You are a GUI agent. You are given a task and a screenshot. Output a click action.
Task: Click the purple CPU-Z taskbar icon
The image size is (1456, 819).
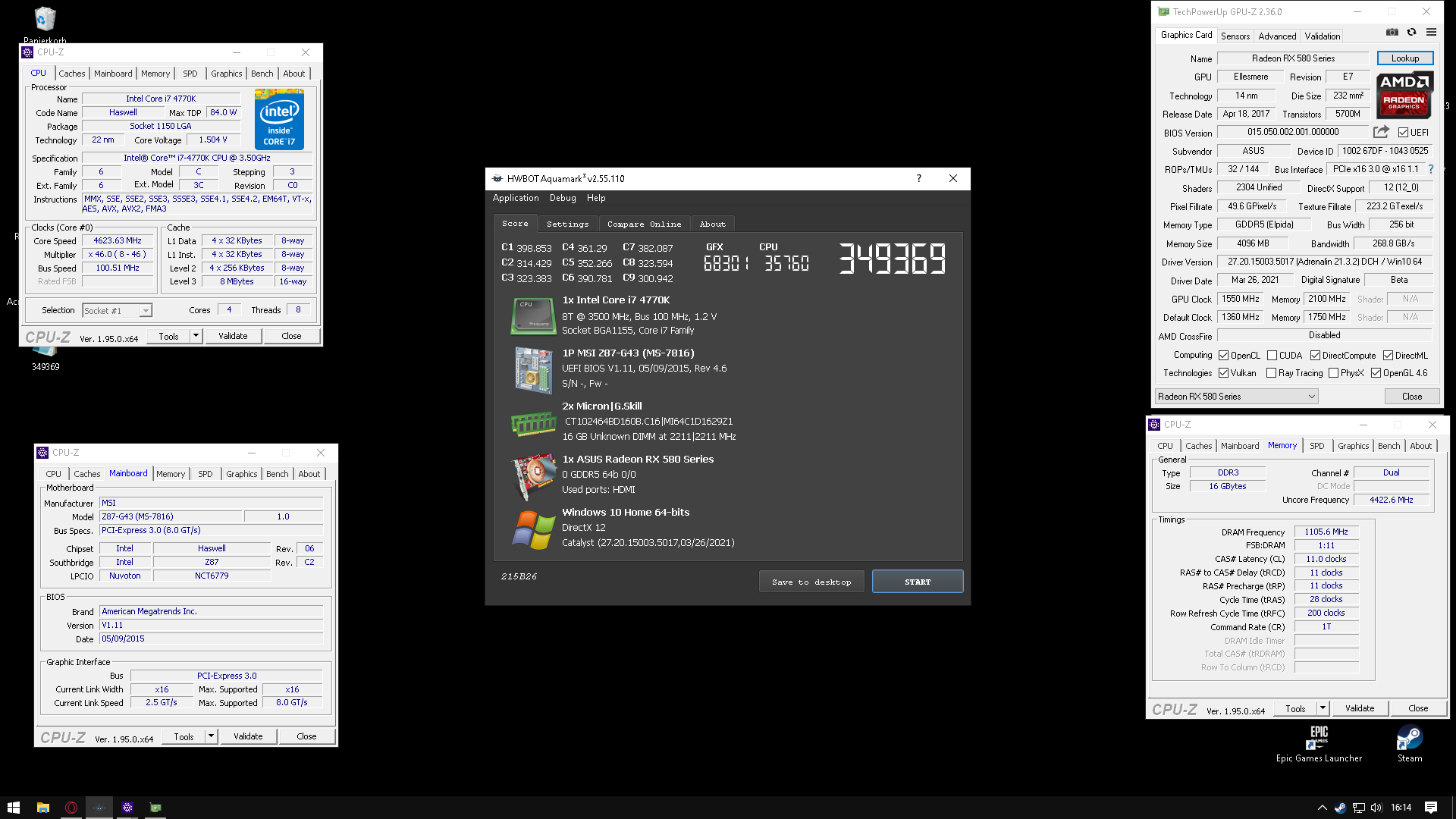point(127,808)
